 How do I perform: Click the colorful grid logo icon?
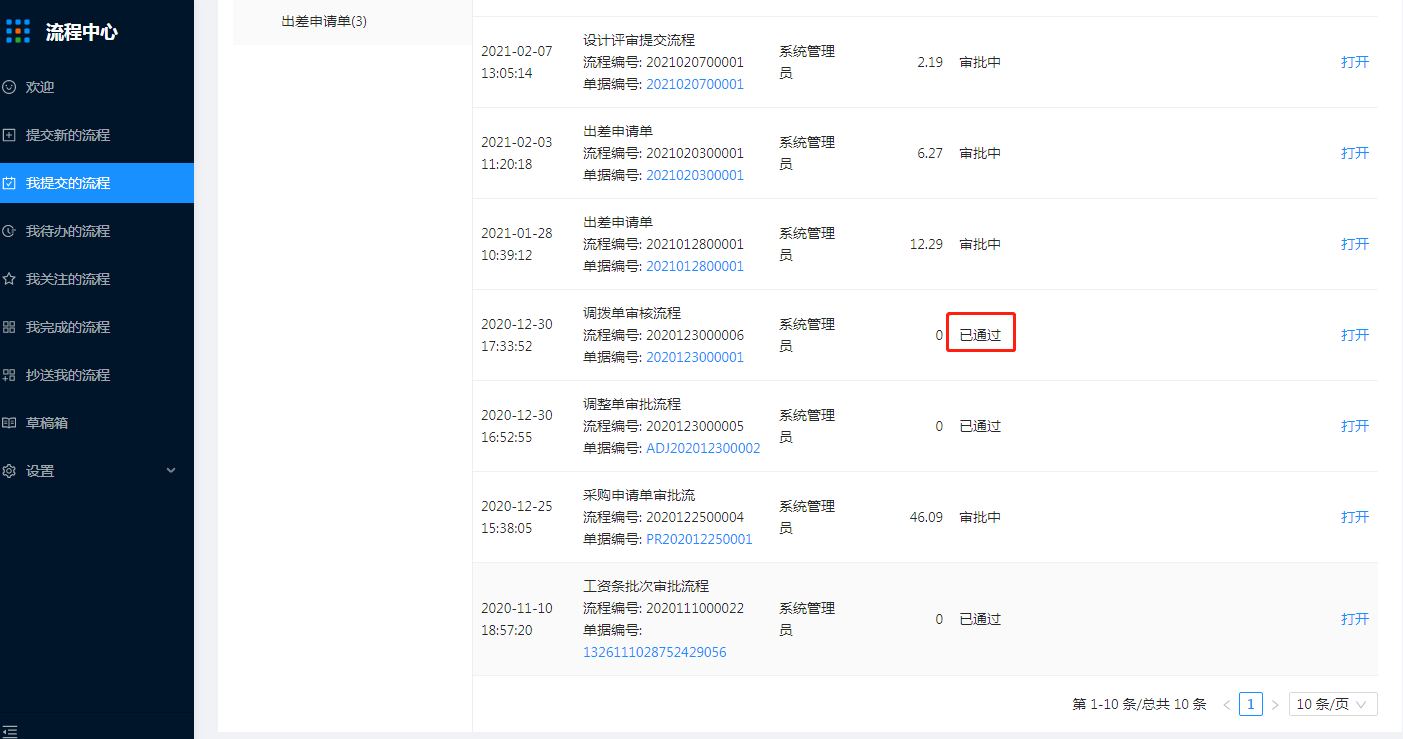point(18,31)
